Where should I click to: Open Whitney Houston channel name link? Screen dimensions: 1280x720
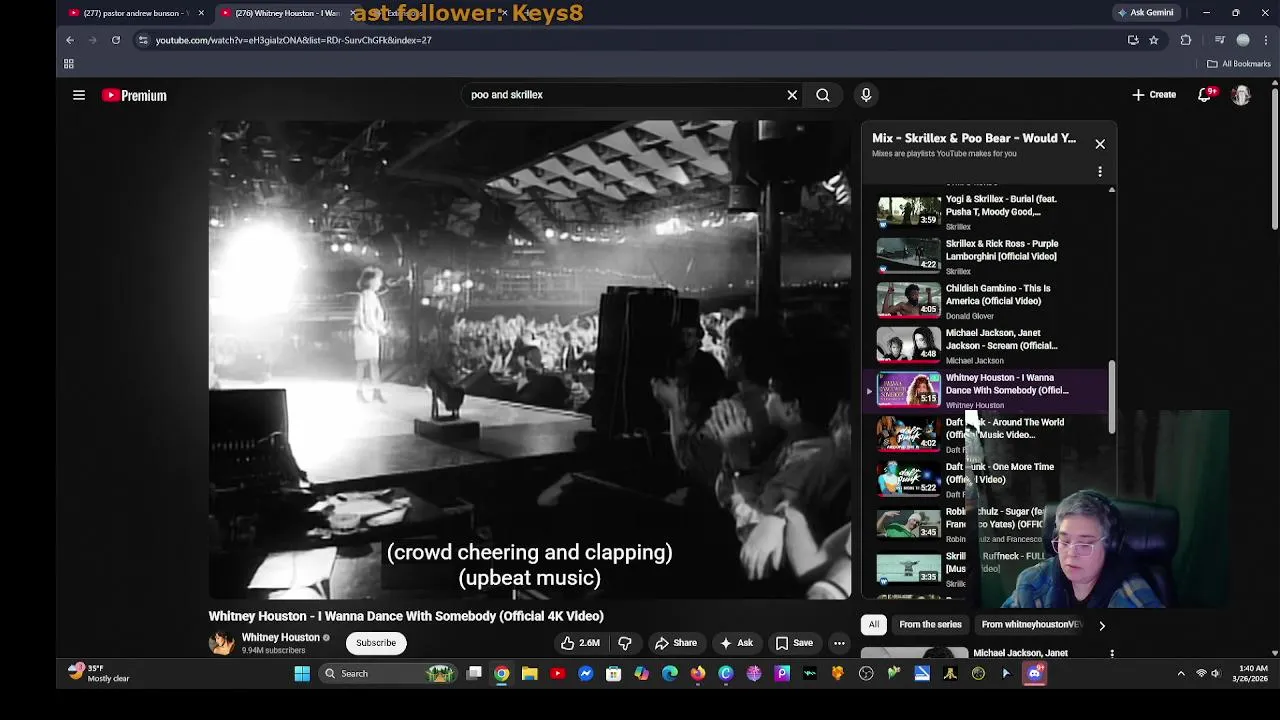[280, 637]
